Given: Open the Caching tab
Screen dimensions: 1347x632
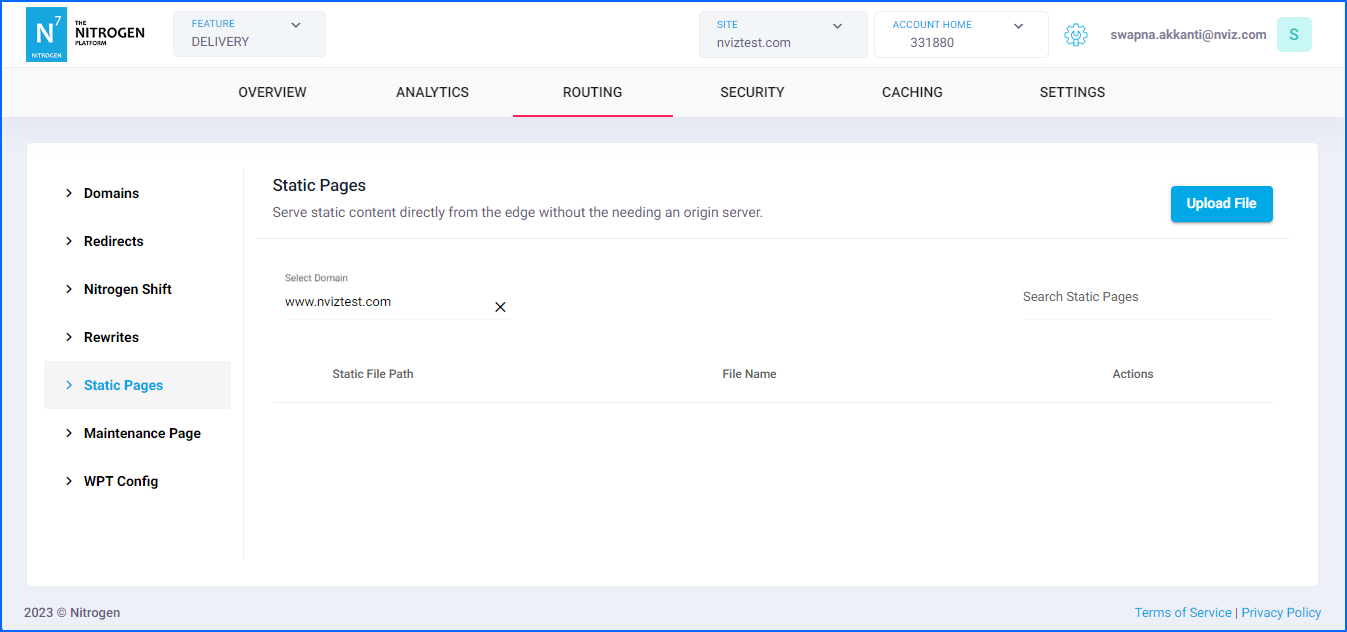Looking at the screenshot, I should [912, 92].
